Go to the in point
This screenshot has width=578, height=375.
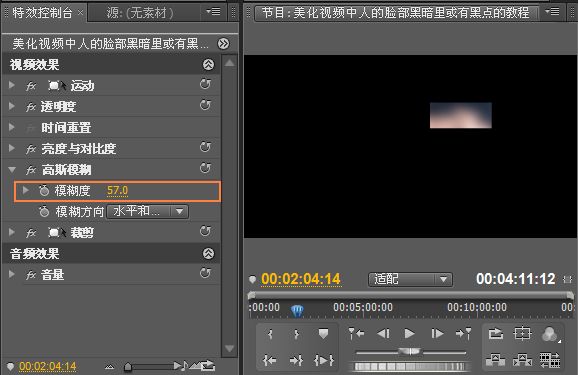pos(270,360)
